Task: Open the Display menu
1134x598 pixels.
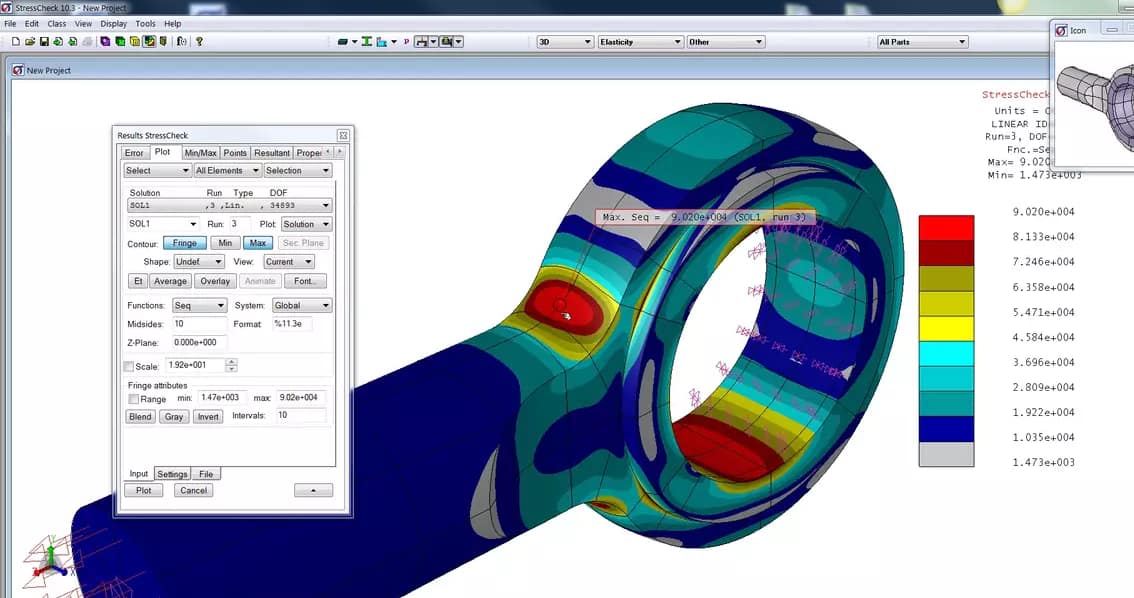Action: (113, 23)
